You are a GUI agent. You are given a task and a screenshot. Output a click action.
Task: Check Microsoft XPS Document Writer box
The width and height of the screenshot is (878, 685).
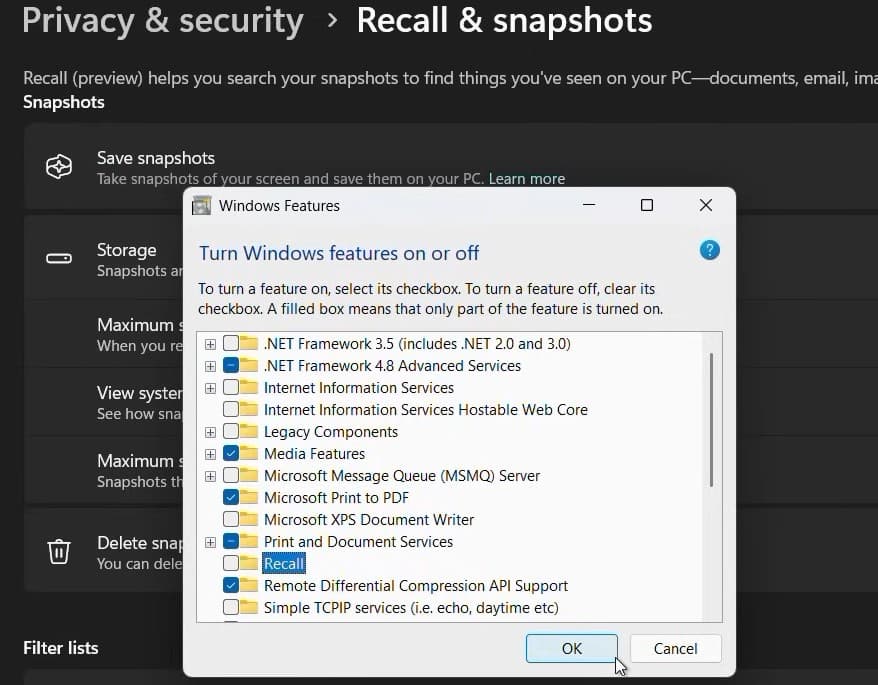pyautogui.click(x=231, y=520)
